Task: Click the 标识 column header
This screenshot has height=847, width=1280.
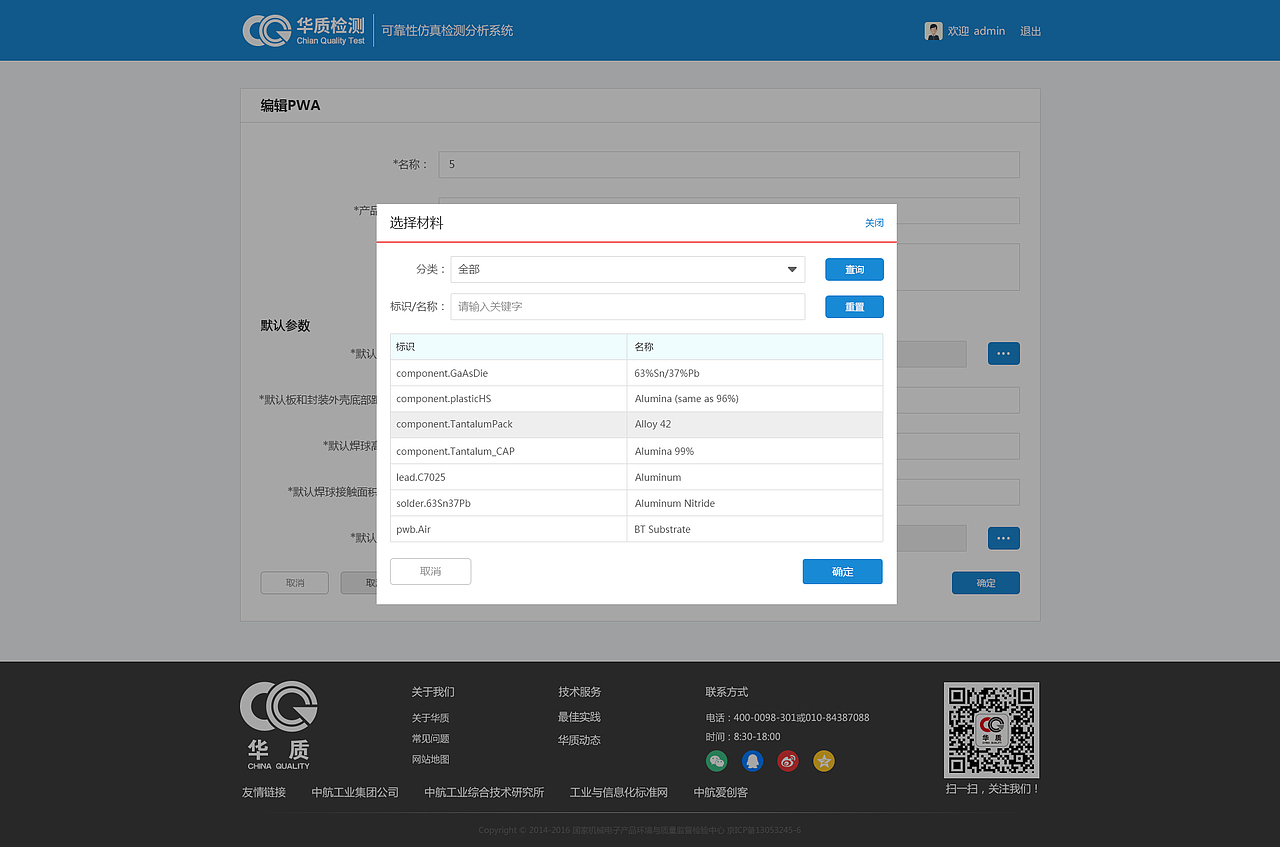Action: 508,347
